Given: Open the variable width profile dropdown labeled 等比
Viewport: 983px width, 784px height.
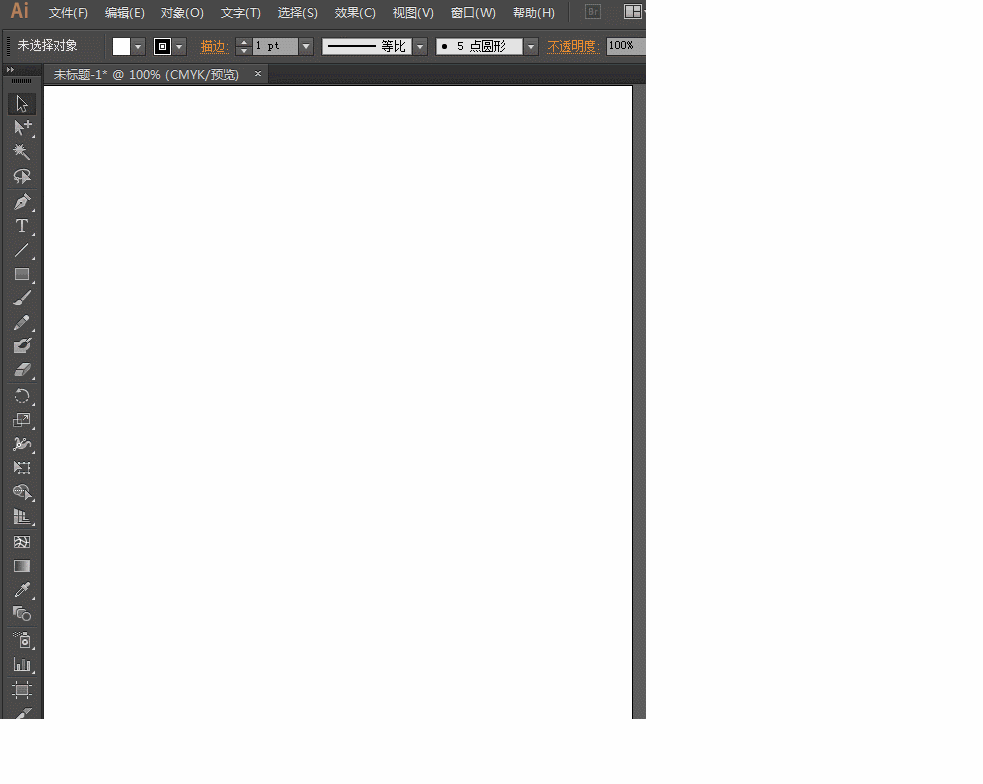Looking at the screenshot, I should pos(419,46).
